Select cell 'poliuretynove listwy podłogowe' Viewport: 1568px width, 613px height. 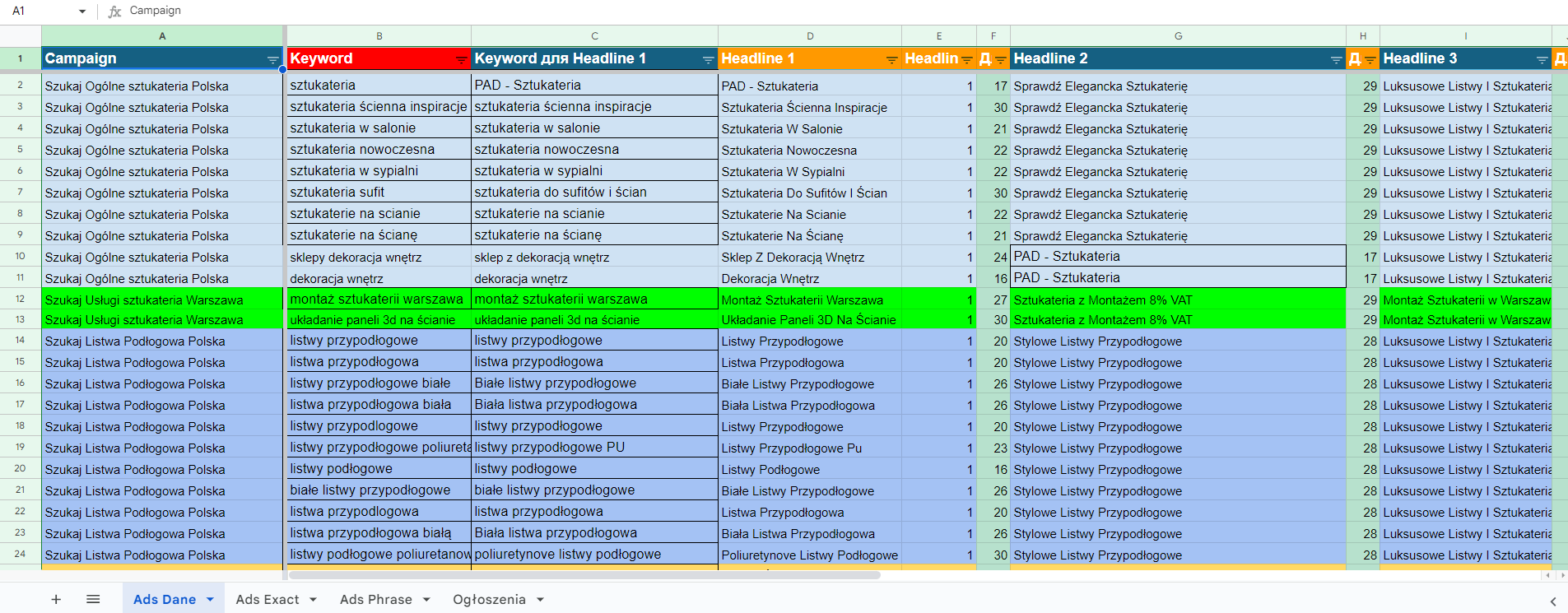pos(594,555)
